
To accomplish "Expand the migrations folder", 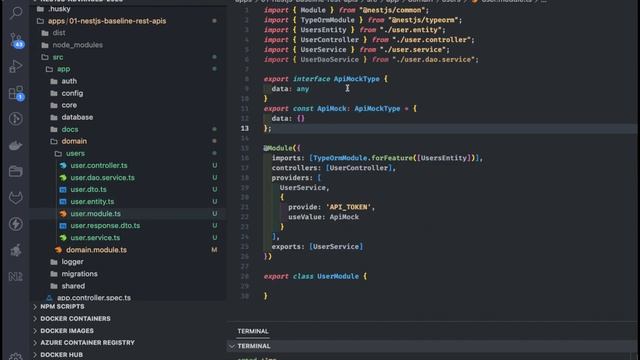I will 79,274.
